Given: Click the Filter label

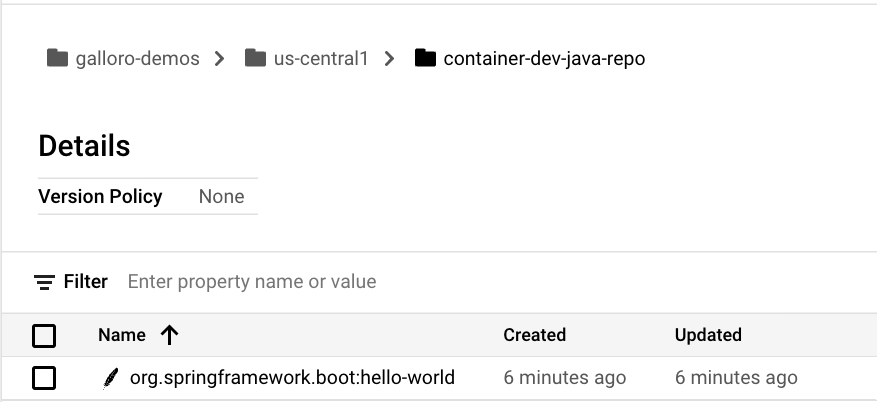Looking at the screenshot, I should click(86, 282).
